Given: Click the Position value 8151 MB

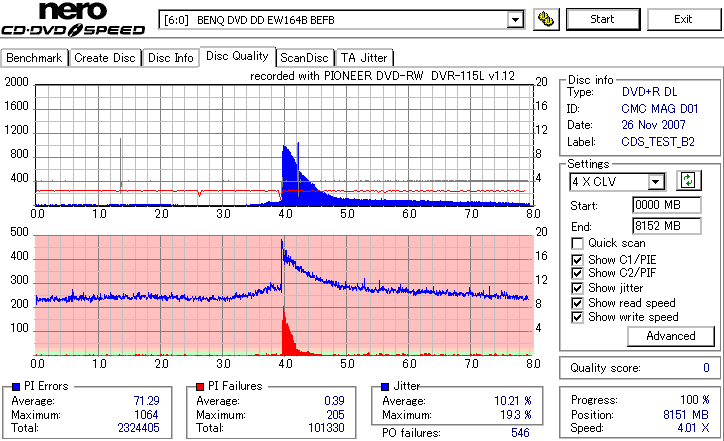Looking at the screenshot, I should (686, 415).
